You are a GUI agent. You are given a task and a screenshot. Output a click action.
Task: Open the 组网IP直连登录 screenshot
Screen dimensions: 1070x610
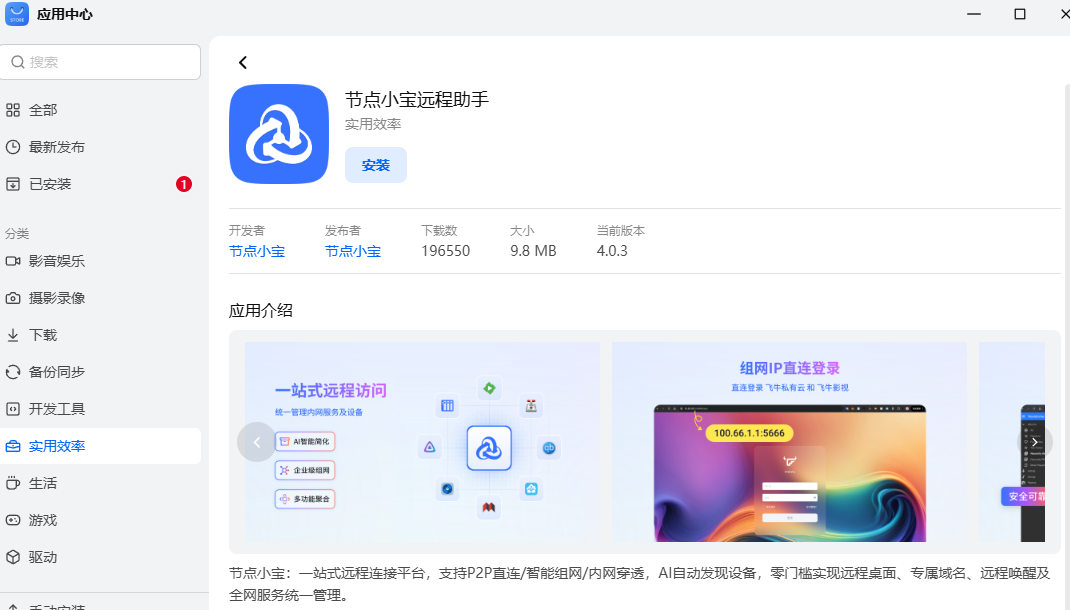790,442
